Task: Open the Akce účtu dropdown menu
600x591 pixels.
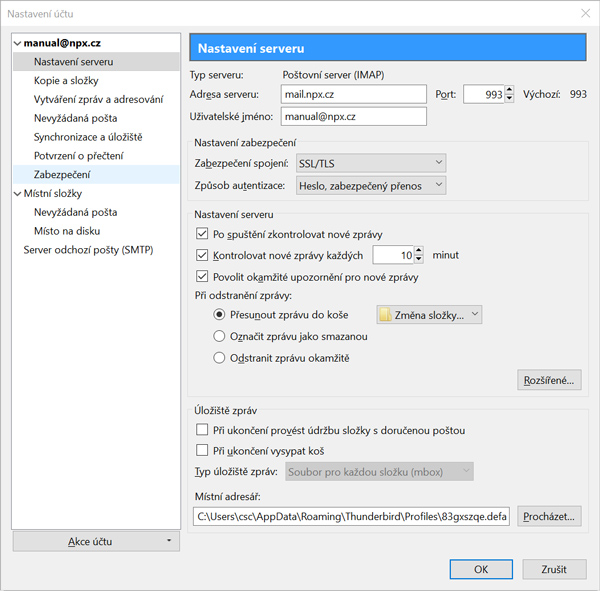Action: point(95,541)
